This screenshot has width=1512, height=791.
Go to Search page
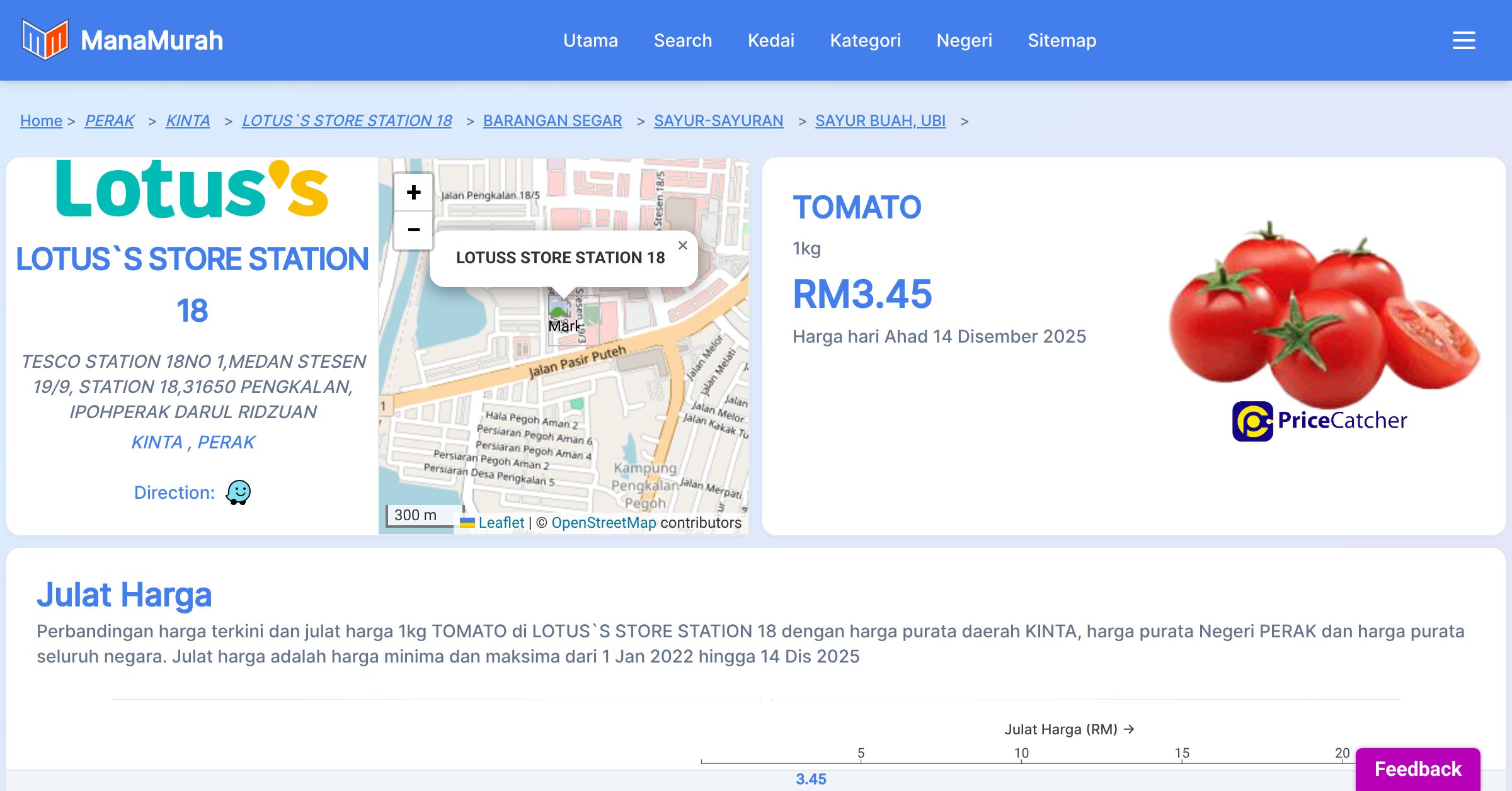point(682,40)
